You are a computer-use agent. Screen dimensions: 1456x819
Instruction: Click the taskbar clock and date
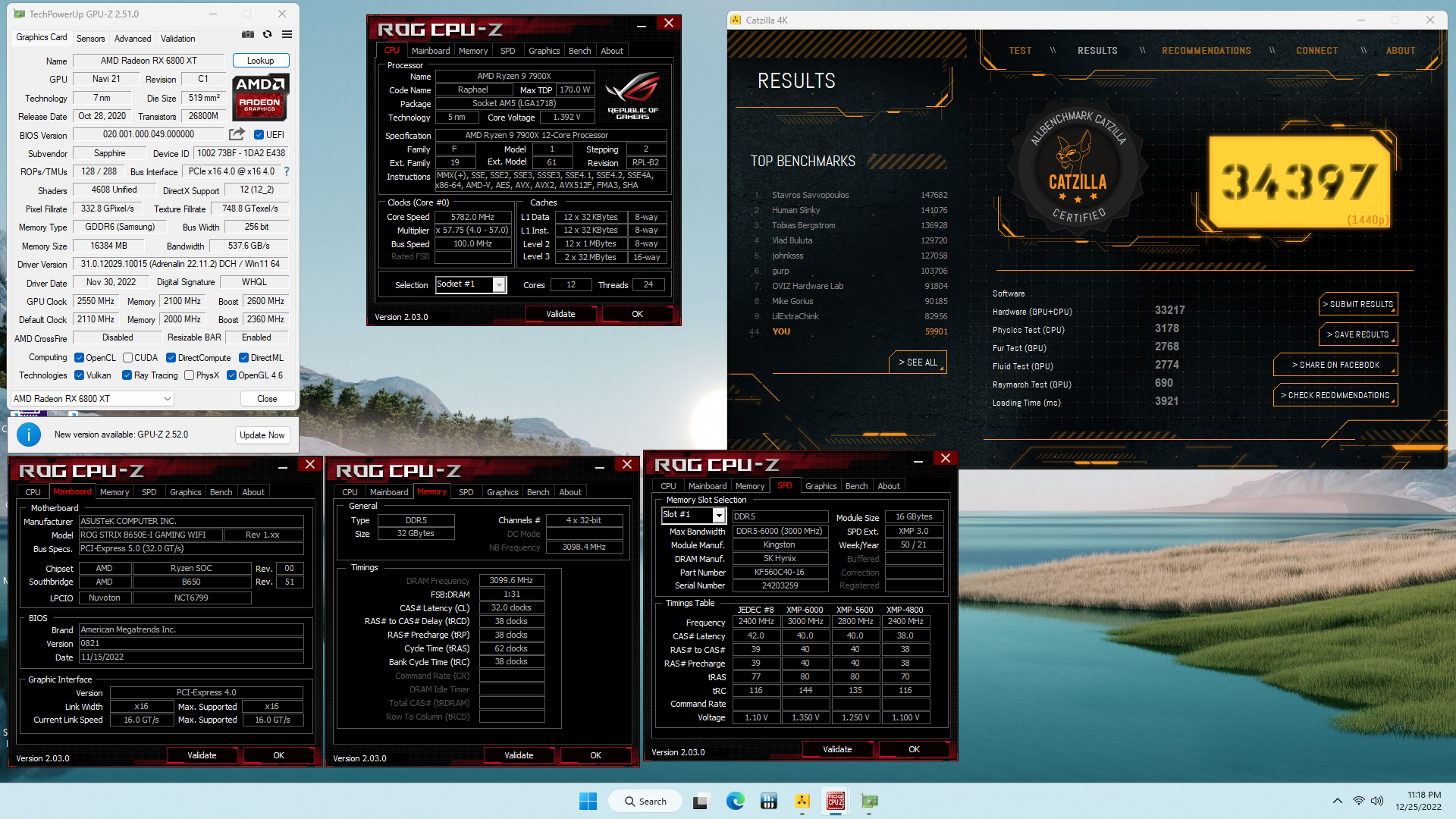pyautogui.click(x=1417, y=801)
